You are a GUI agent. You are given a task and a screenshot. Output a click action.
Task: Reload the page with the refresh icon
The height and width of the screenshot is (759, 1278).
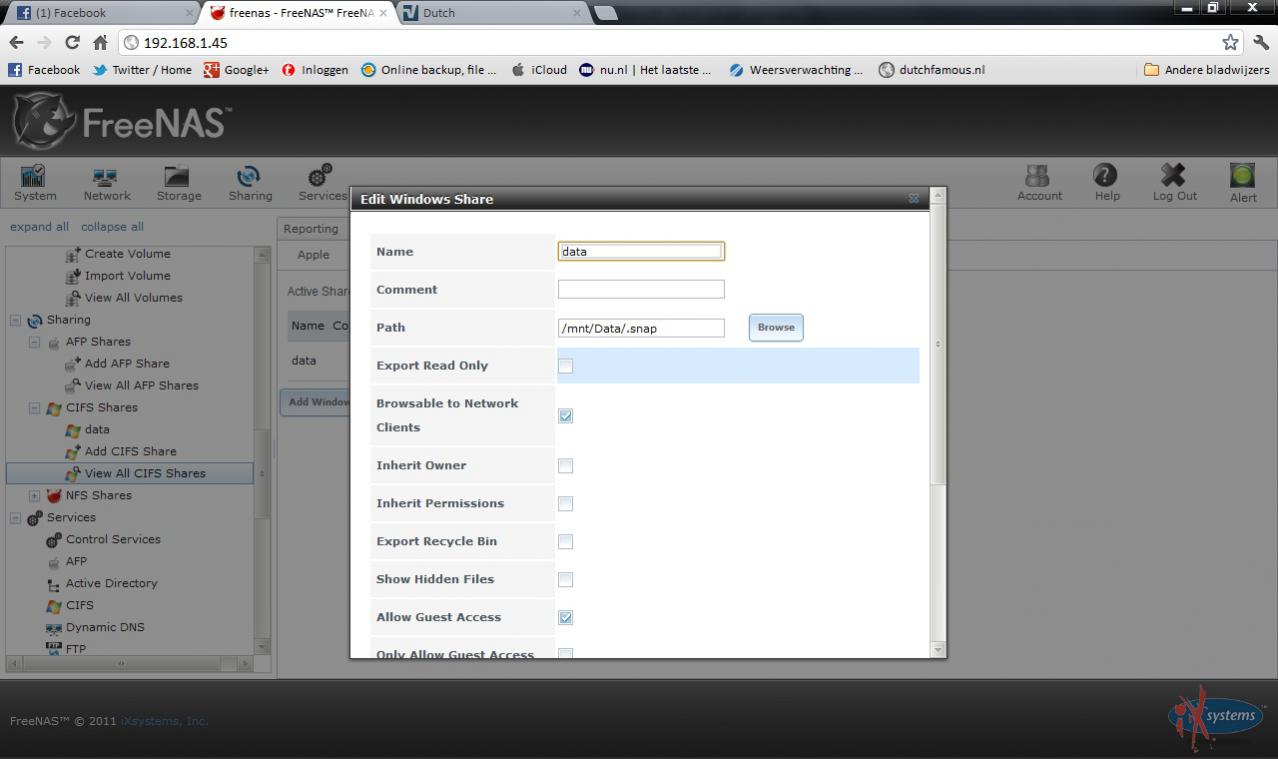point(72,42)
